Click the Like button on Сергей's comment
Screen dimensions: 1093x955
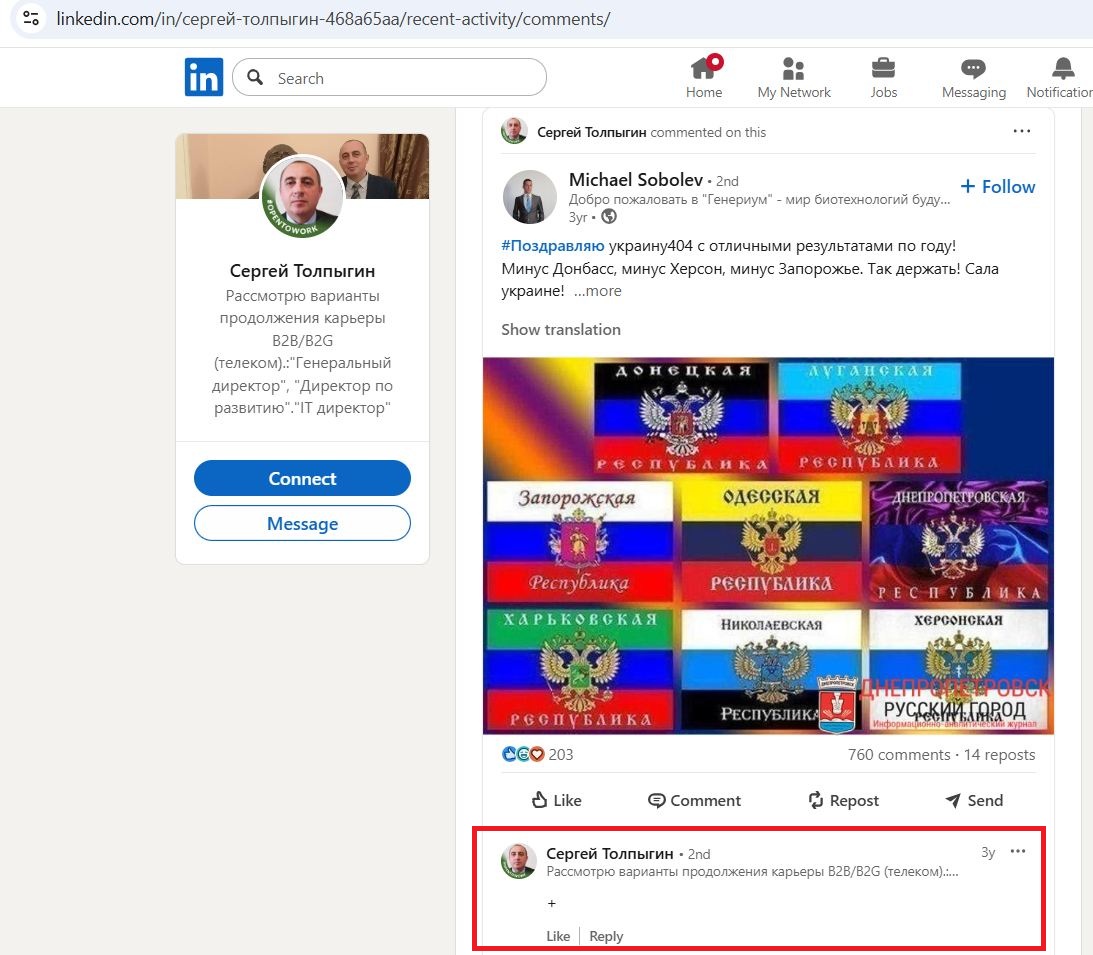tap(557, 936)
